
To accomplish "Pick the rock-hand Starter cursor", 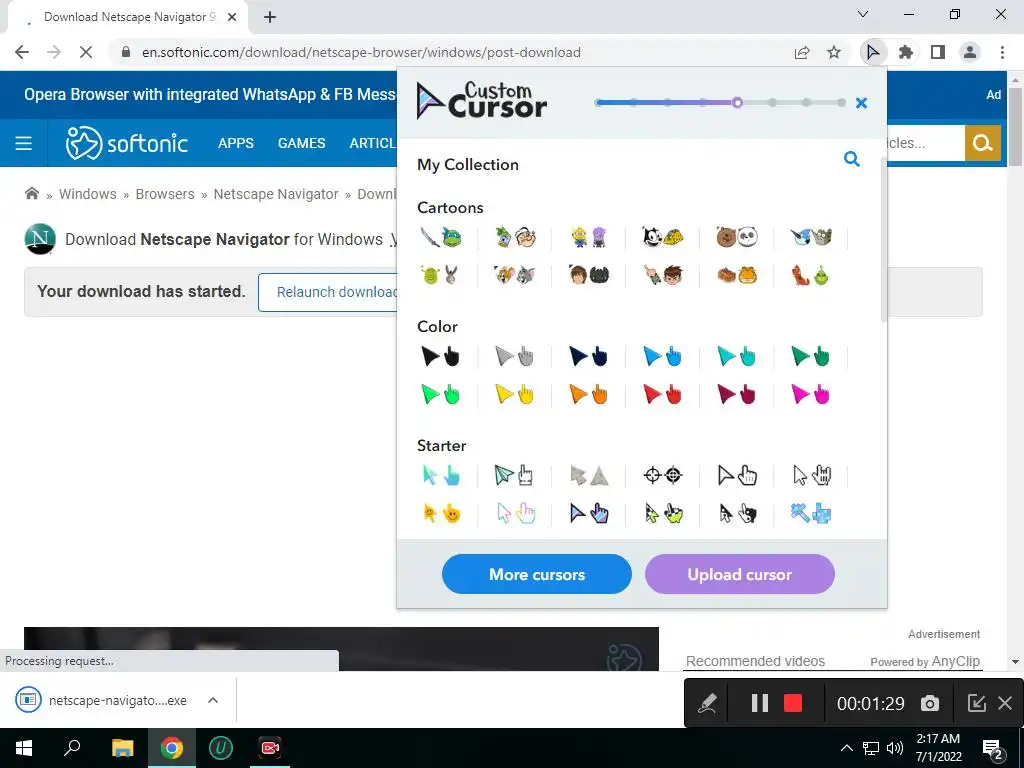I will (x=810, y=475).
